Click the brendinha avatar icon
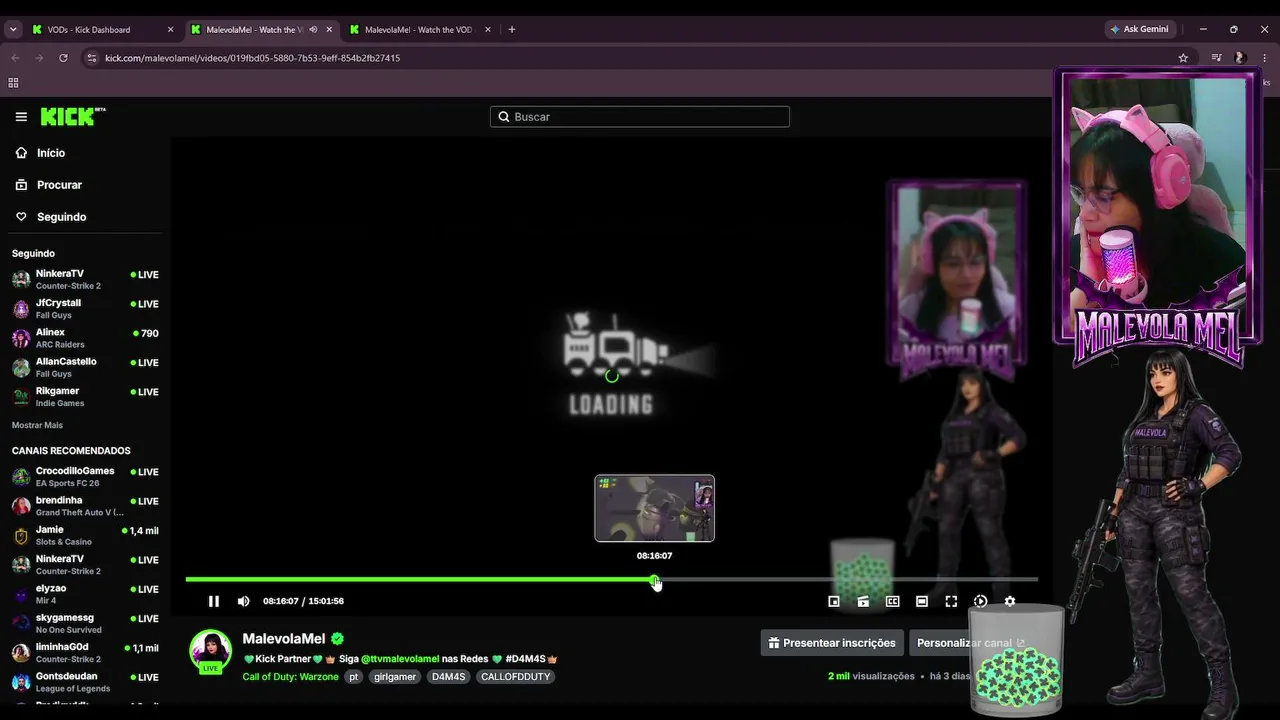This screenshot has height=720, width=1280. 21,506
